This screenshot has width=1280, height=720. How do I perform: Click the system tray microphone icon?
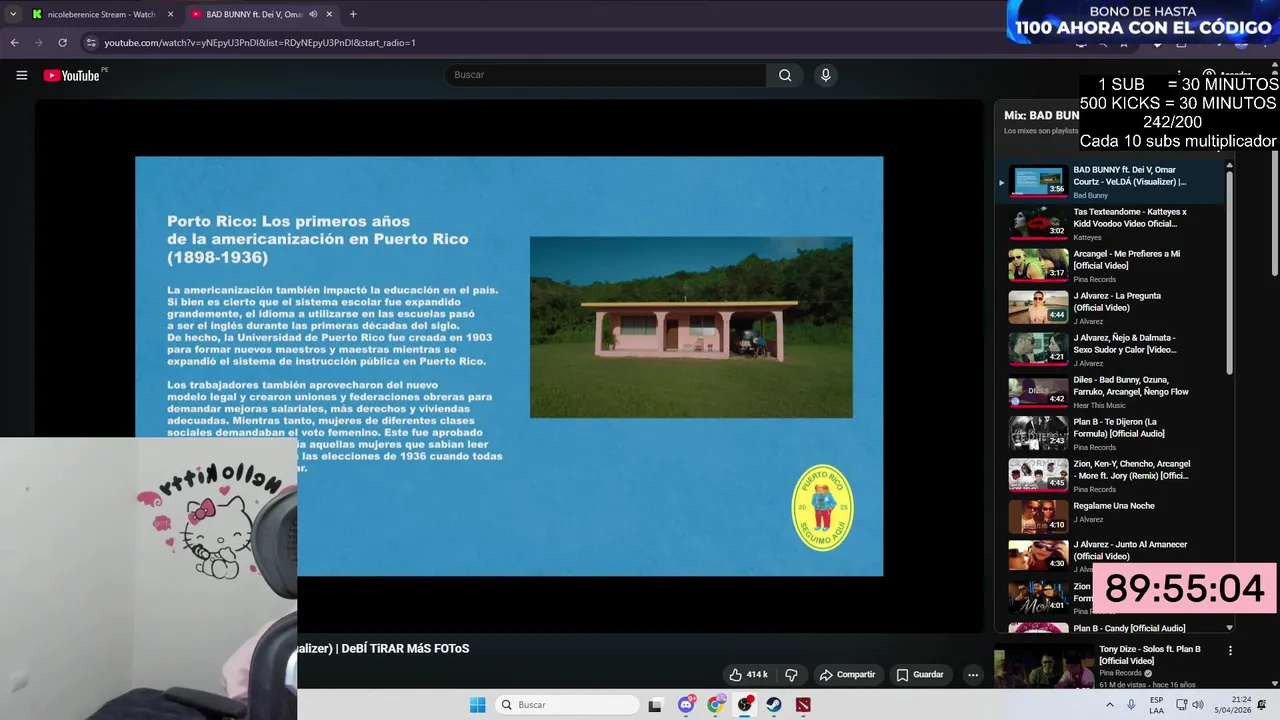1131,705
